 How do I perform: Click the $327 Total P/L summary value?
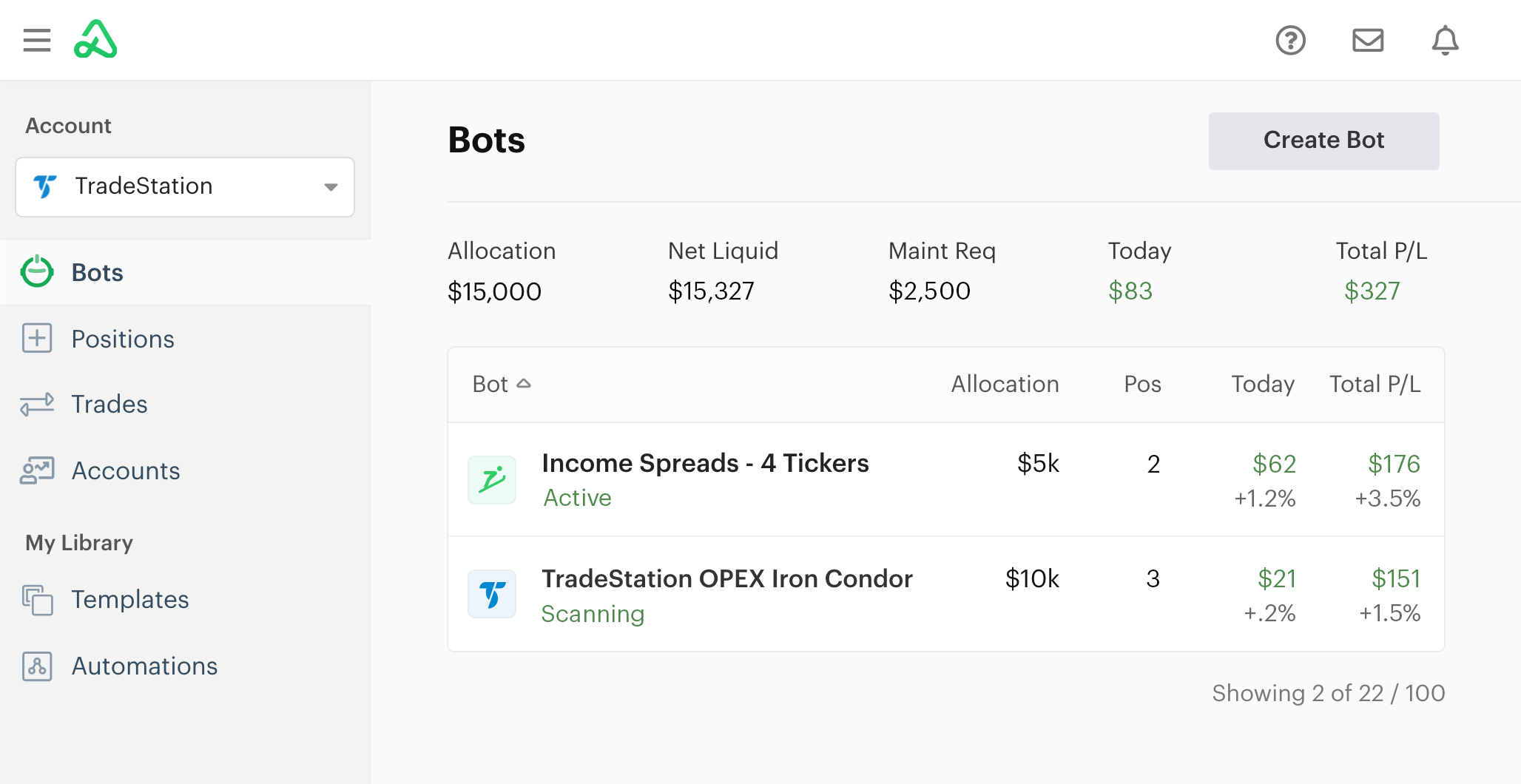pos(1372,291)
